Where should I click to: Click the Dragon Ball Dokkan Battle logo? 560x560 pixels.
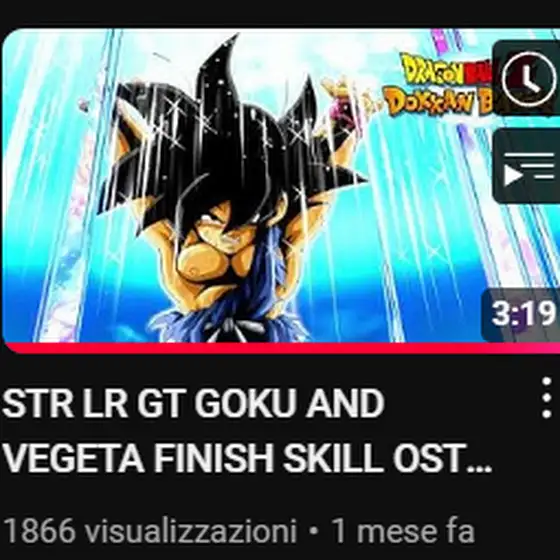pyautogui.click(x=441, y=84)
